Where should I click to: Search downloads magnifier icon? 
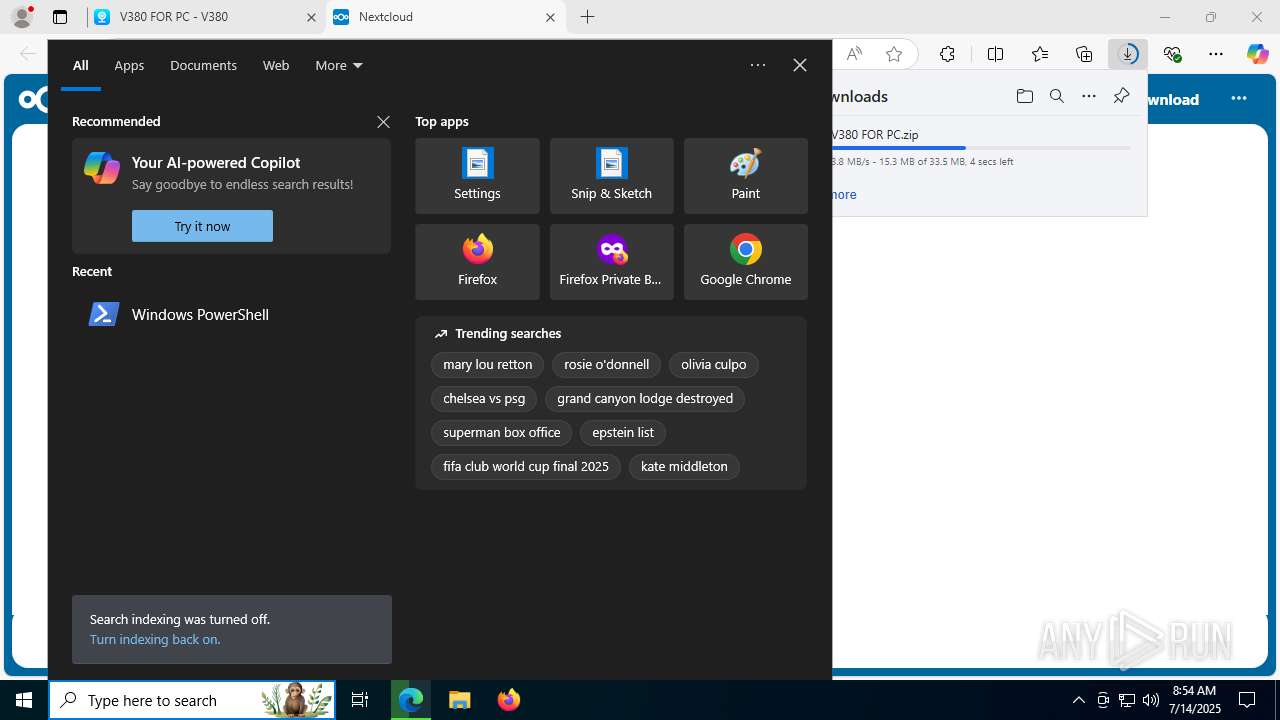point(1056,96)
